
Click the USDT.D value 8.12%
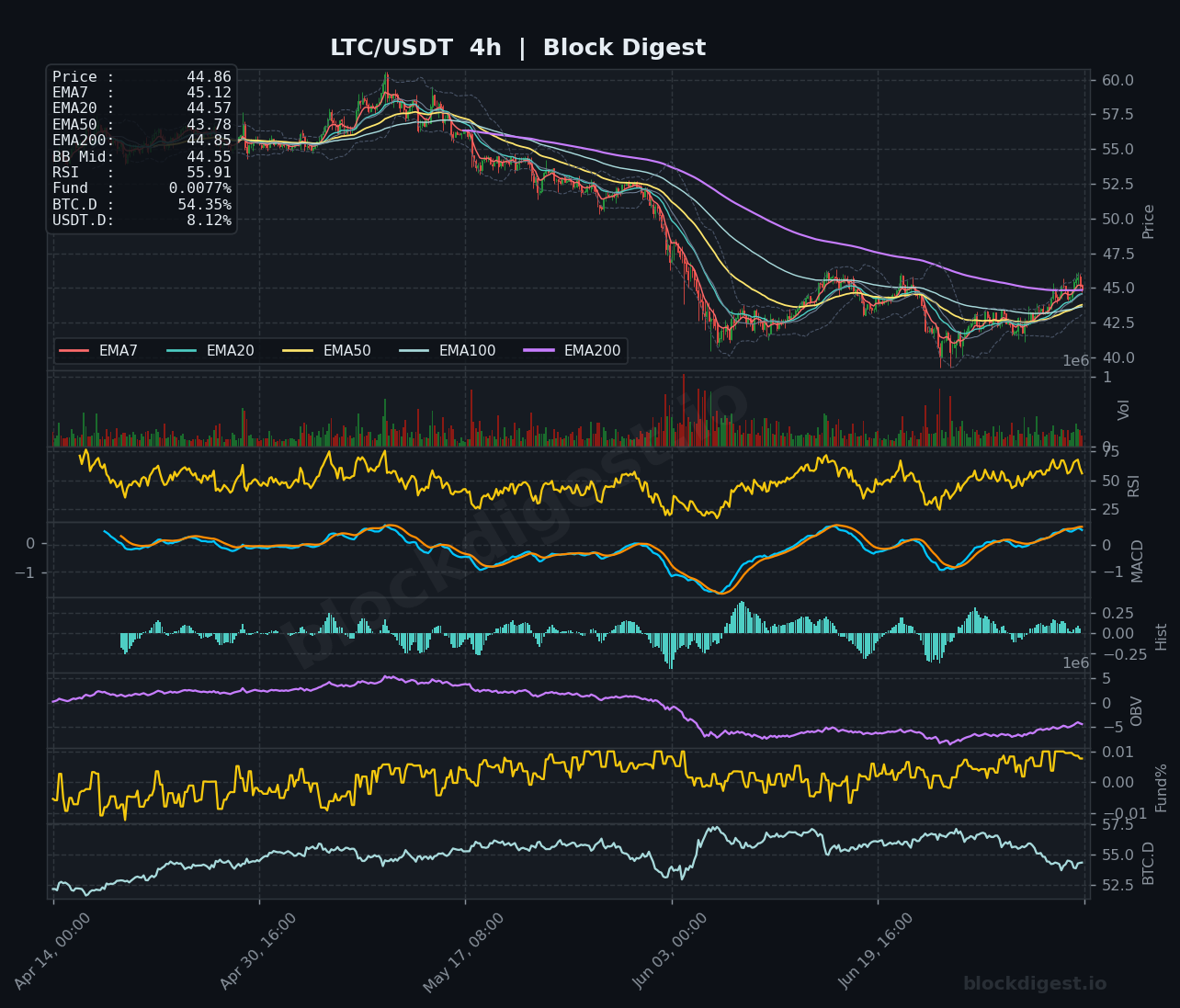(209, 221)
